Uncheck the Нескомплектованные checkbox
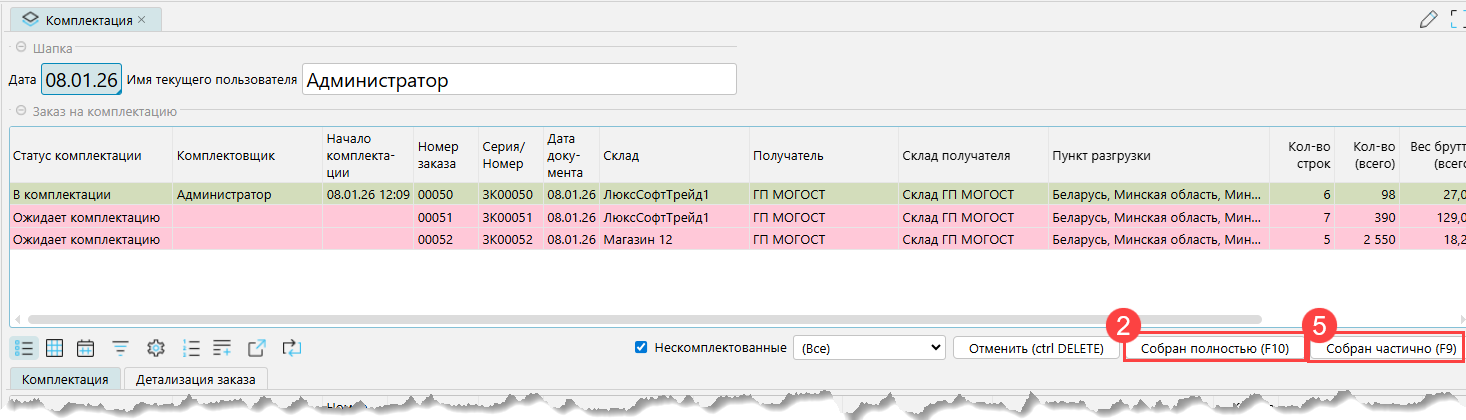This screenshot has height=420, width=1466. 641,348
